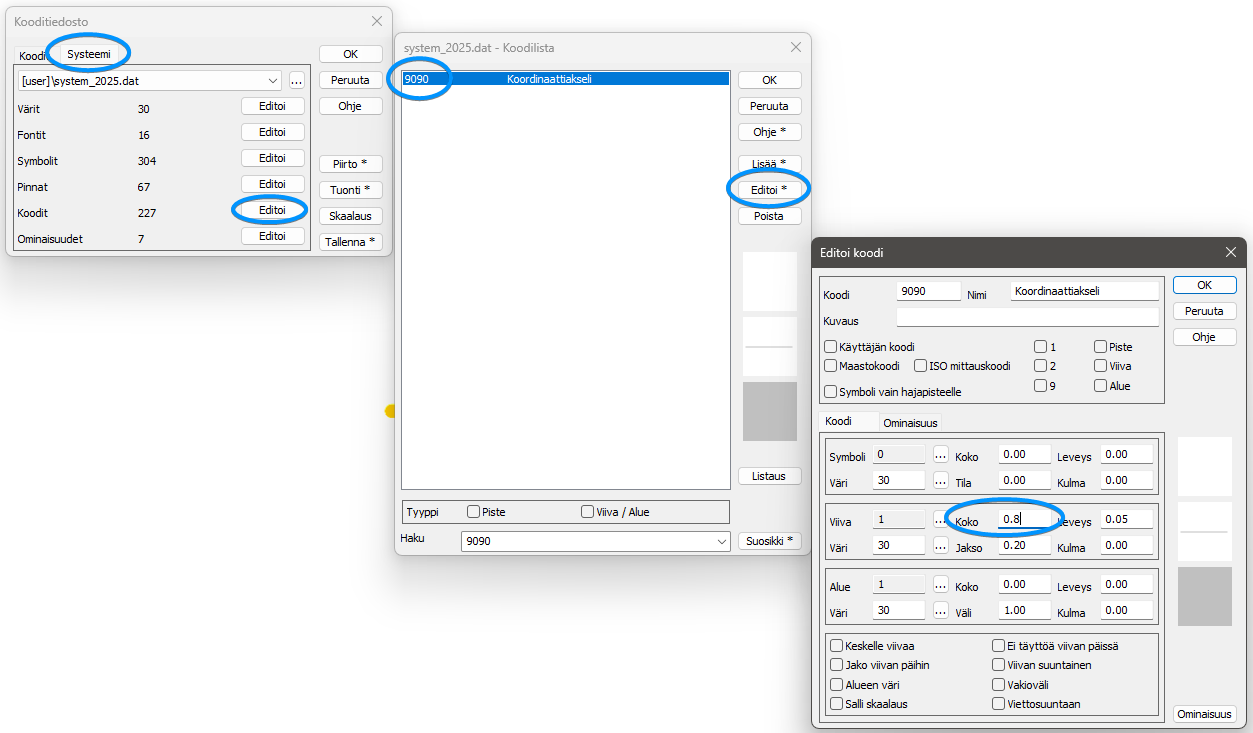The image size is (1253, 733).
Task: Enable the Käyttäjän koodi checkbox
Action: click(831, 347)
